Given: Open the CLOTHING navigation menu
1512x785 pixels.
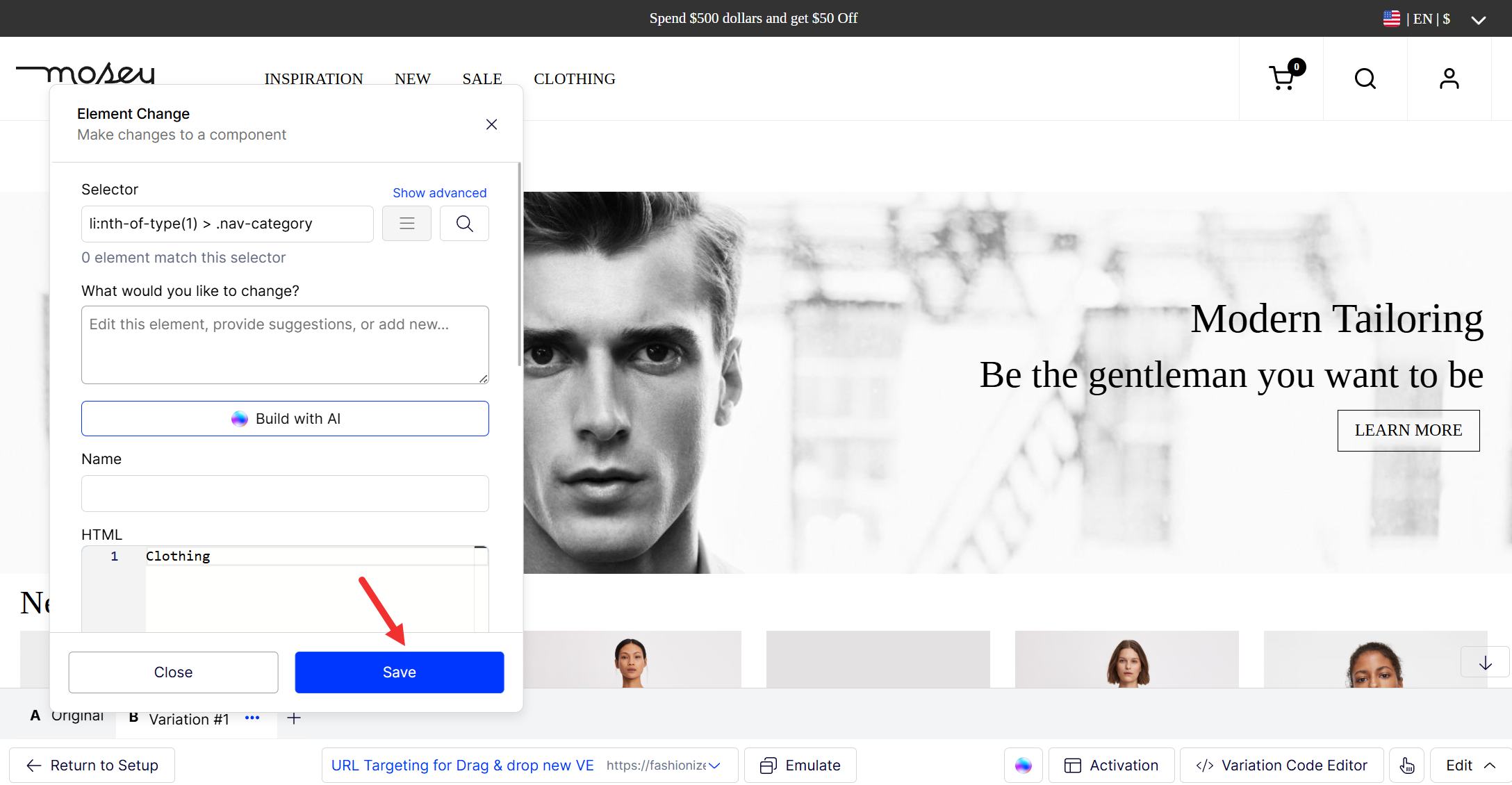Looking at the screenshot, I should [574, 78].
